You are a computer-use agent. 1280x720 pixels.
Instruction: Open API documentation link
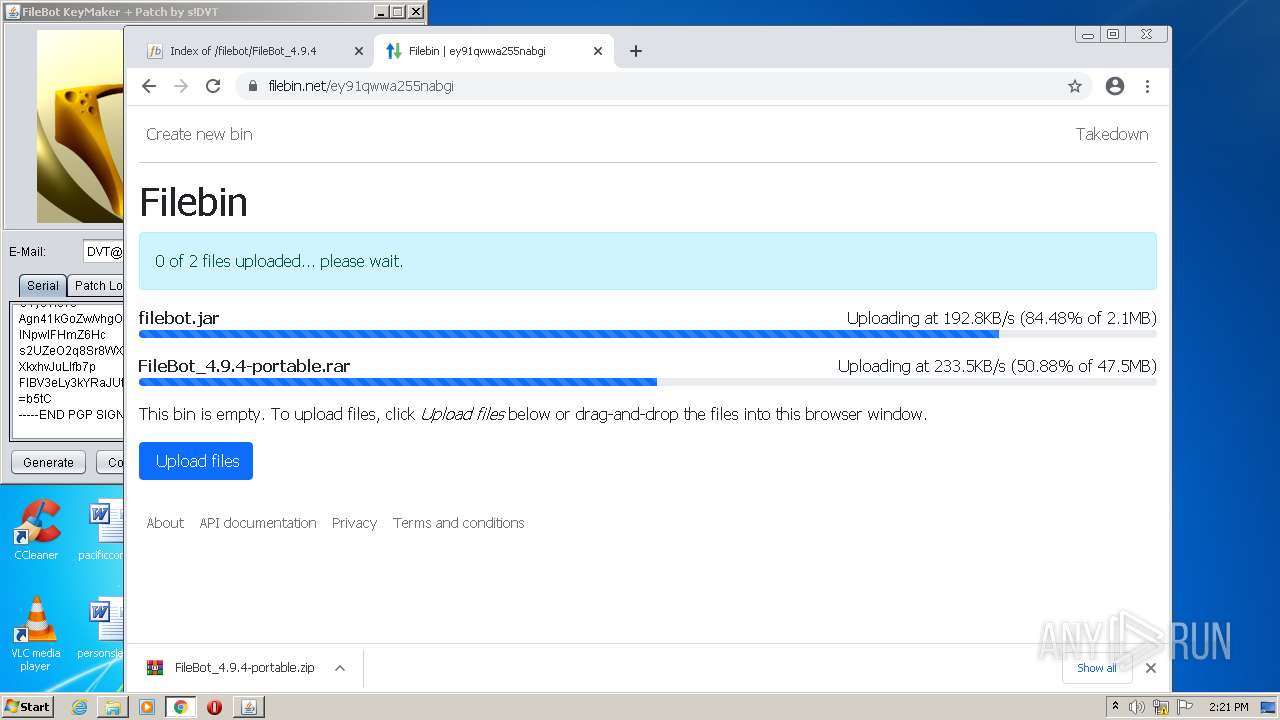[x=258, y=523]
